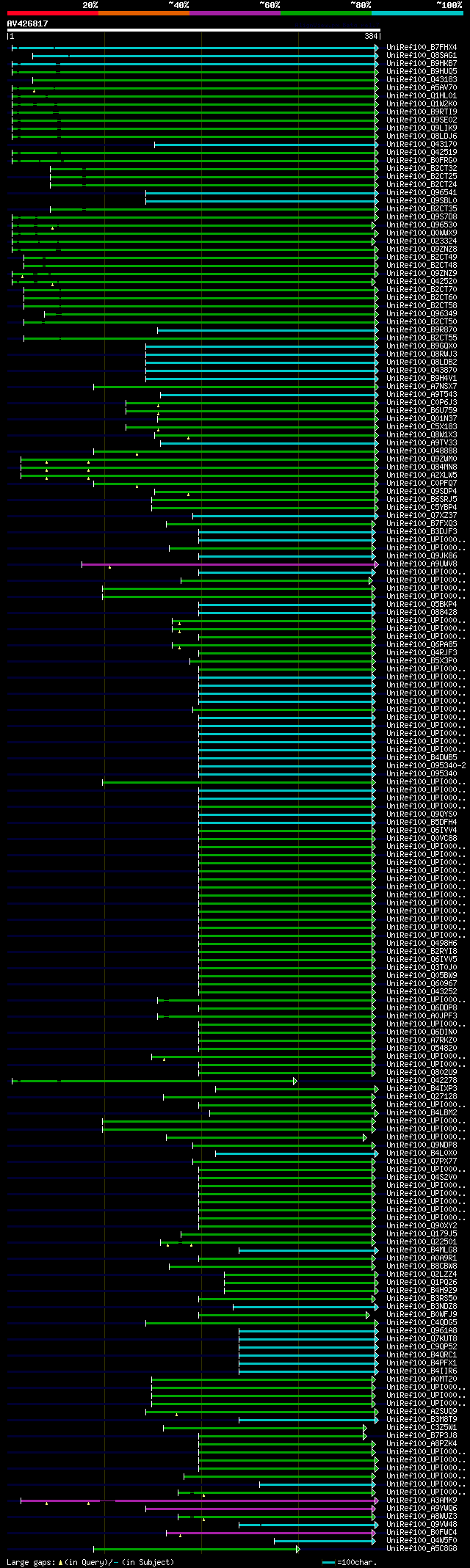Select the UniRef100_Q7PX77 entry
This screenshot has height=1568, width=470.
[422, 1162]
